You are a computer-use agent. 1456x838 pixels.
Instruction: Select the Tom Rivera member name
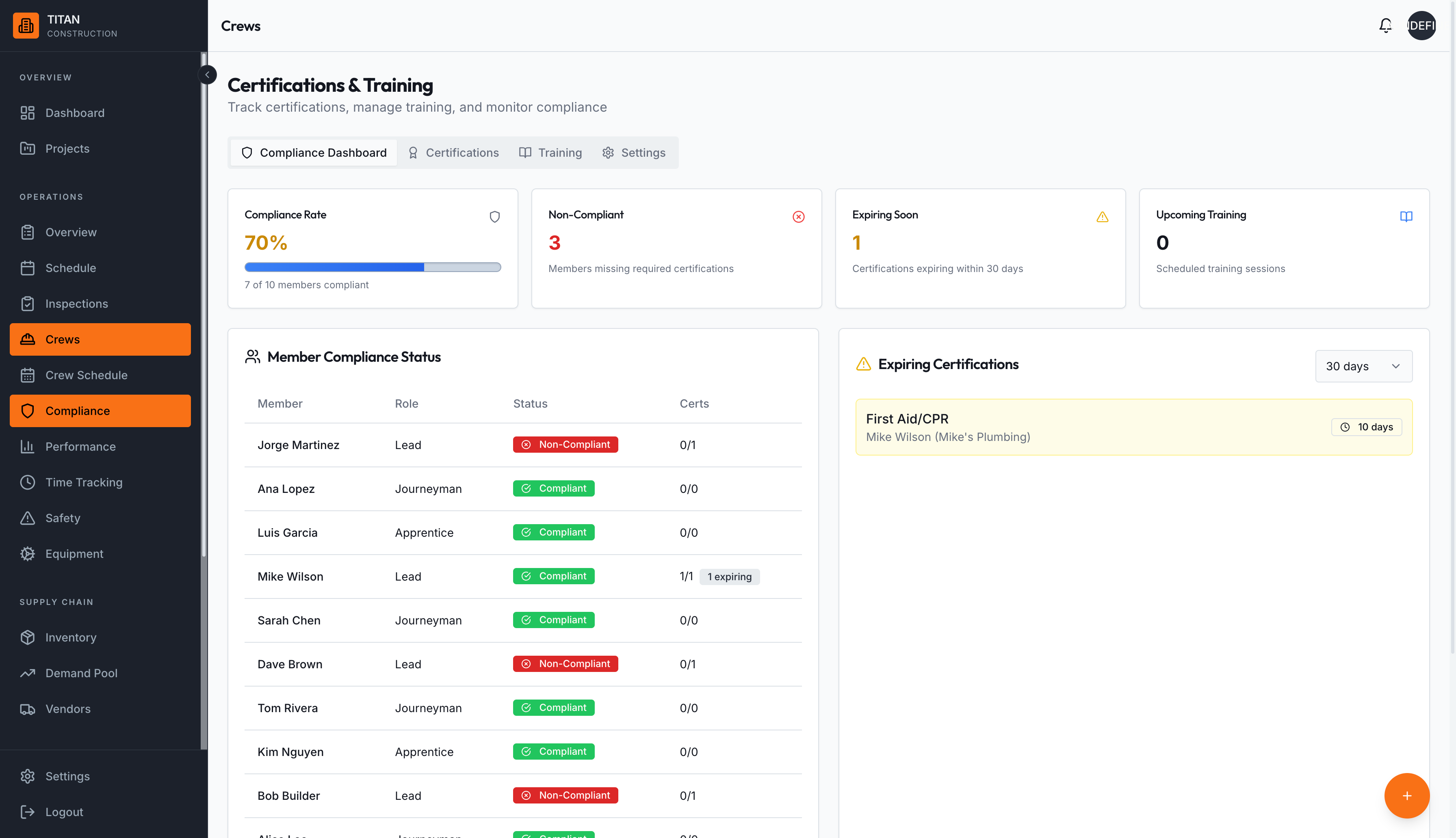287,708
